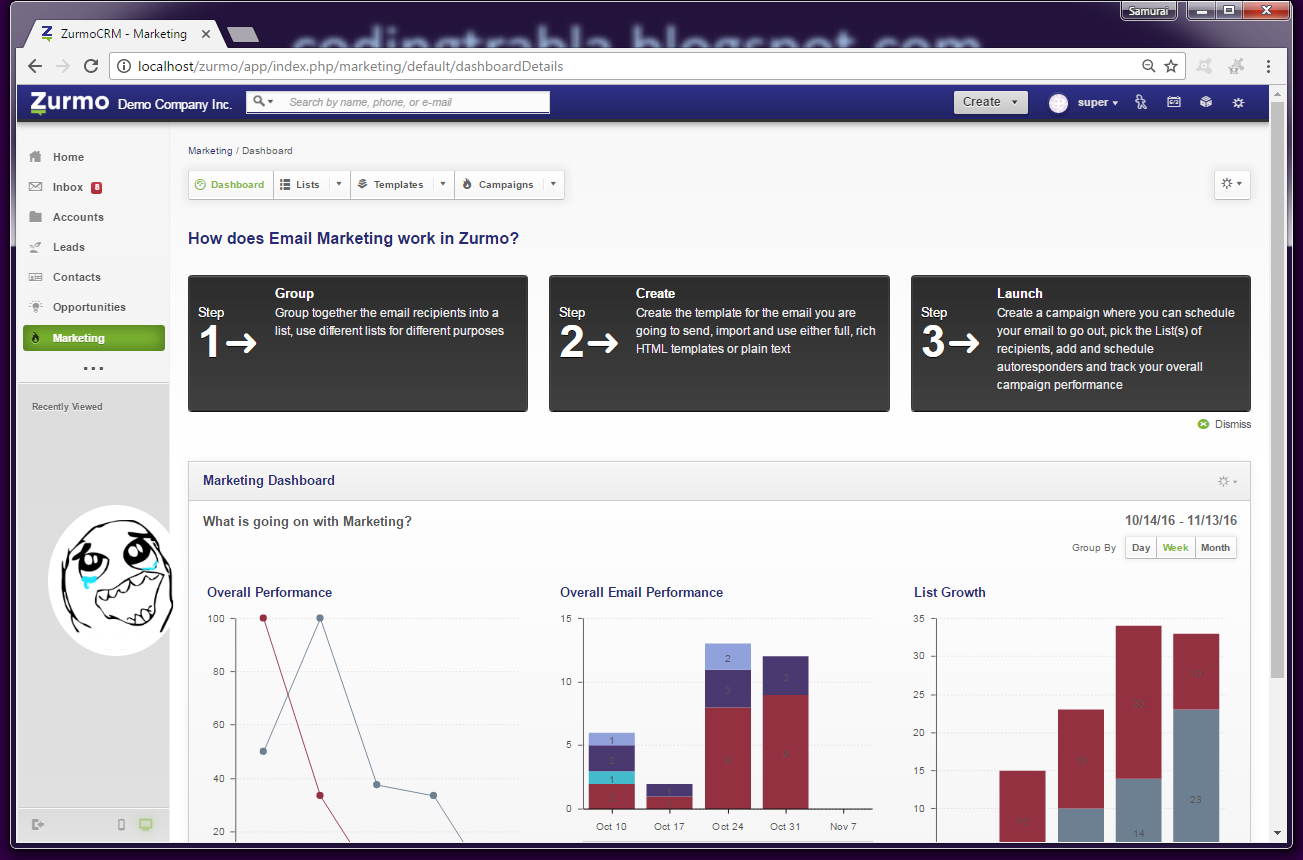
Task: Click the Samurai profile button in title bar
Action: 1151,11
